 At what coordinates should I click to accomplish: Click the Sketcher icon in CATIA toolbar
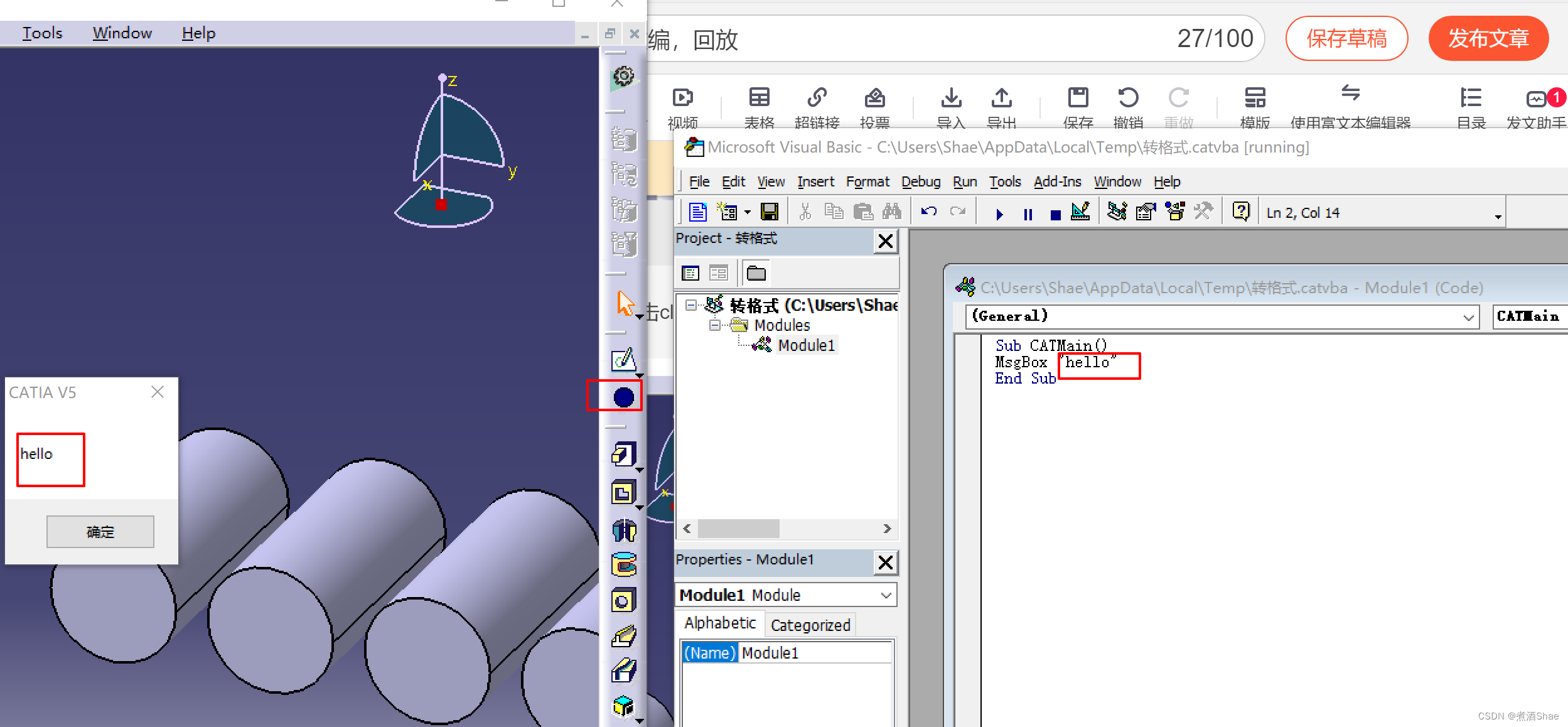[x=623, y=360]
